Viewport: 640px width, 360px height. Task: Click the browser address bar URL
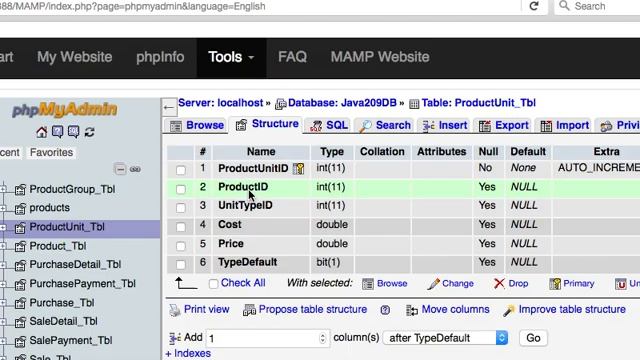tap(133, 7)
